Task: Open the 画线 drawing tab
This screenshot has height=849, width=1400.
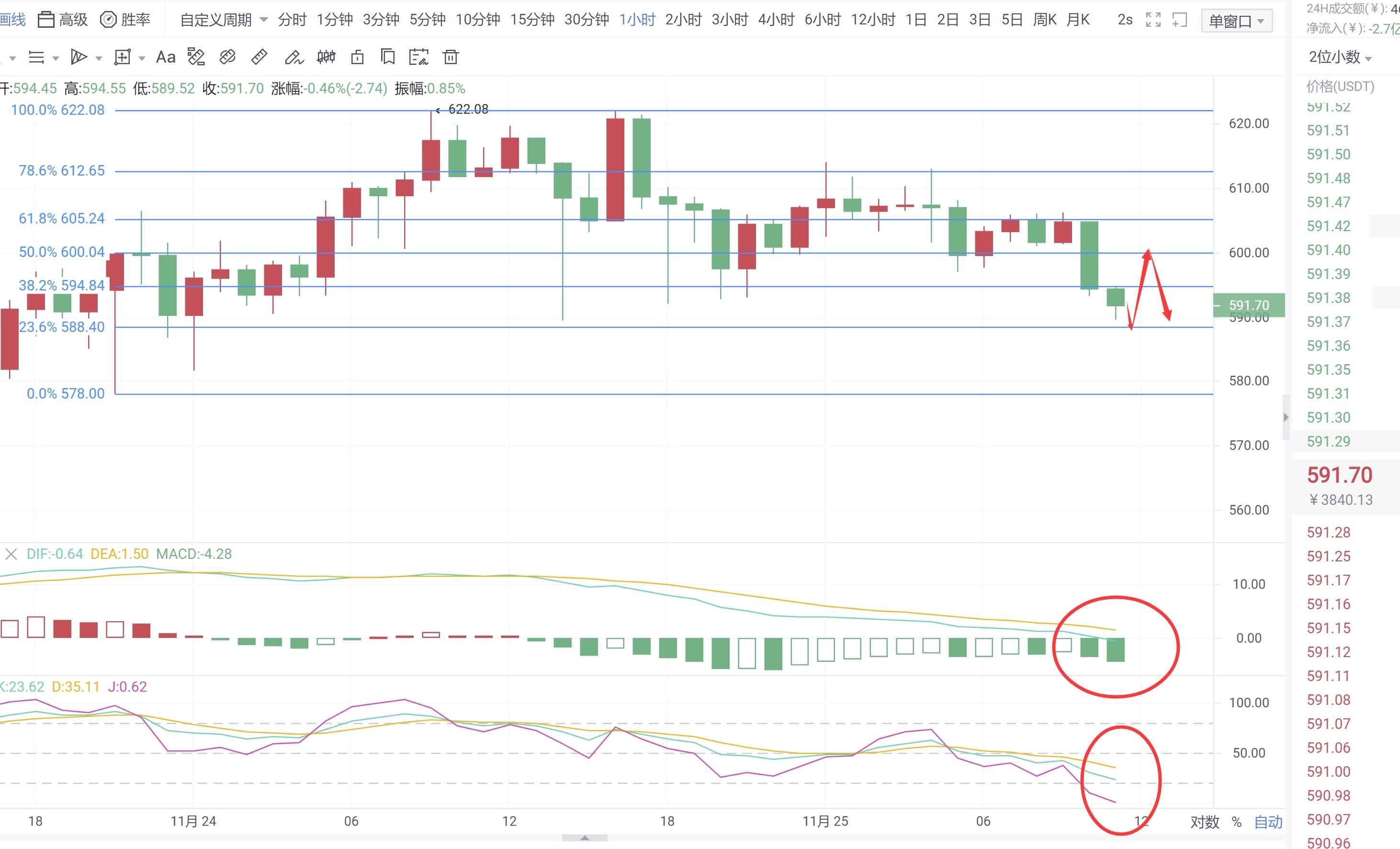Action: pyautogui.click(x=12, y=20)
